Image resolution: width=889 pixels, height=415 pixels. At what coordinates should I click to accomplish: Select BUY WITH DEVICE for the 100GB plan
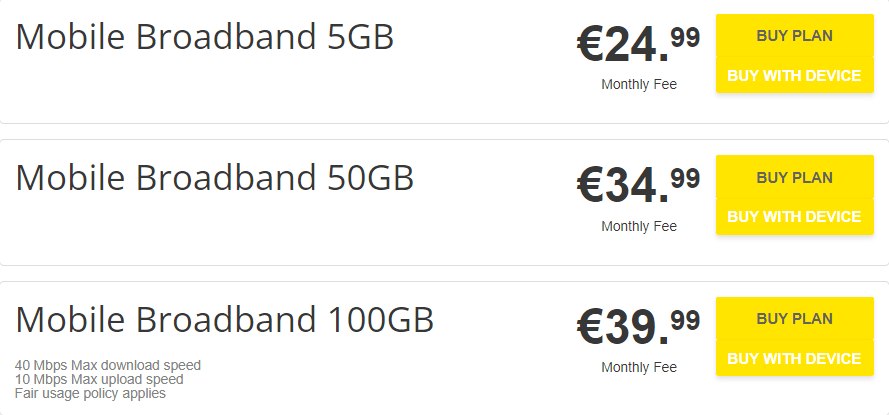[794, 358]
